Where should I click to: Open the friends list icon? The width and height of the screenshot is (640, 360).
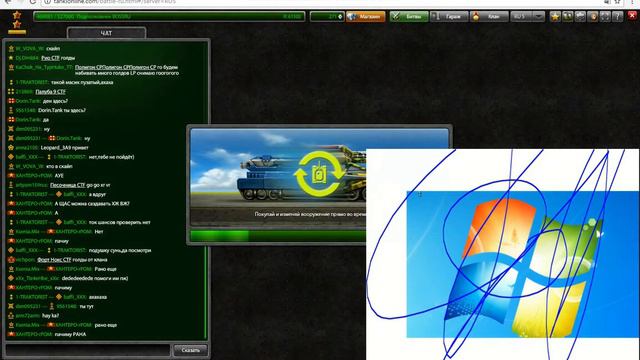567,17
